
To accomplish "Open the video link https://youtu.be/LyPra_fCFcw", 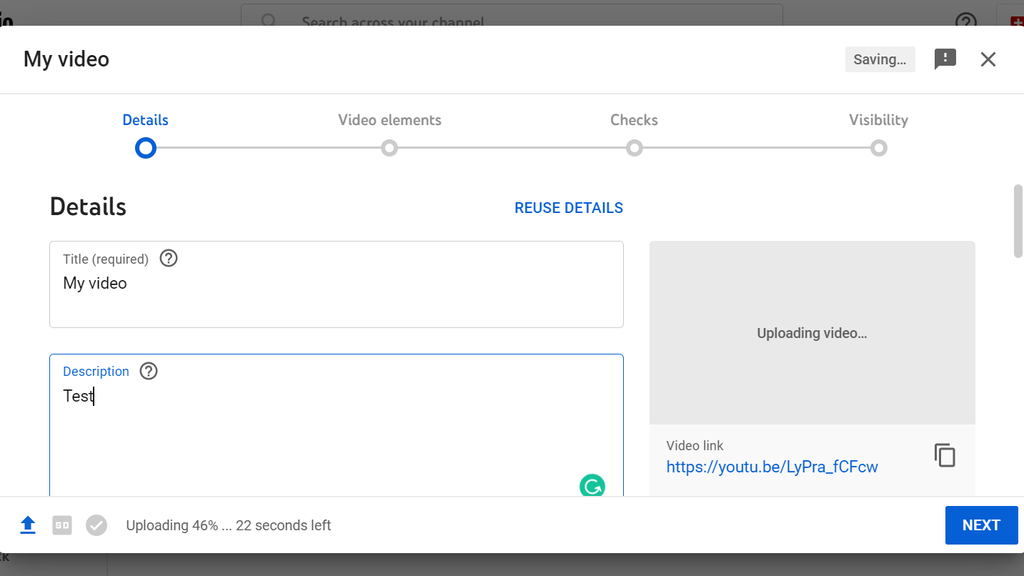I will (772, 466).
